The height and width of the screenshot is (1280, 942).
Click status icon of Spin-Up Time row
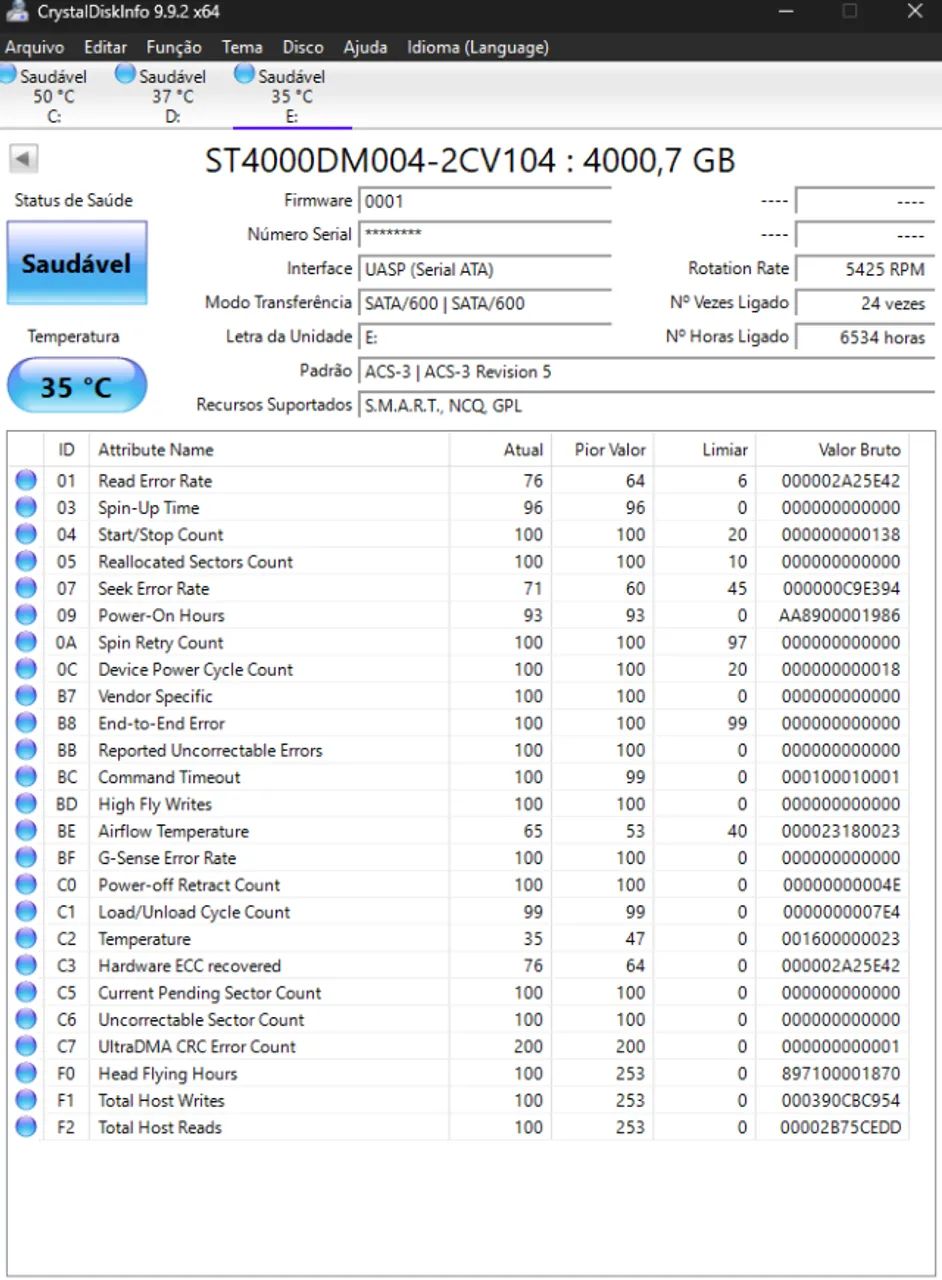click(x=26, y=508)
